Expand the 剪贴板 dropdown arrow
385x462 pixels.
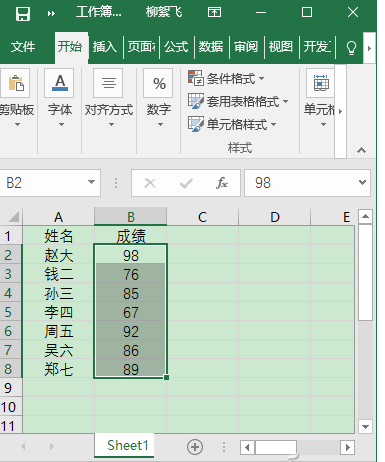pyautogui.click(x=17, y=125)
